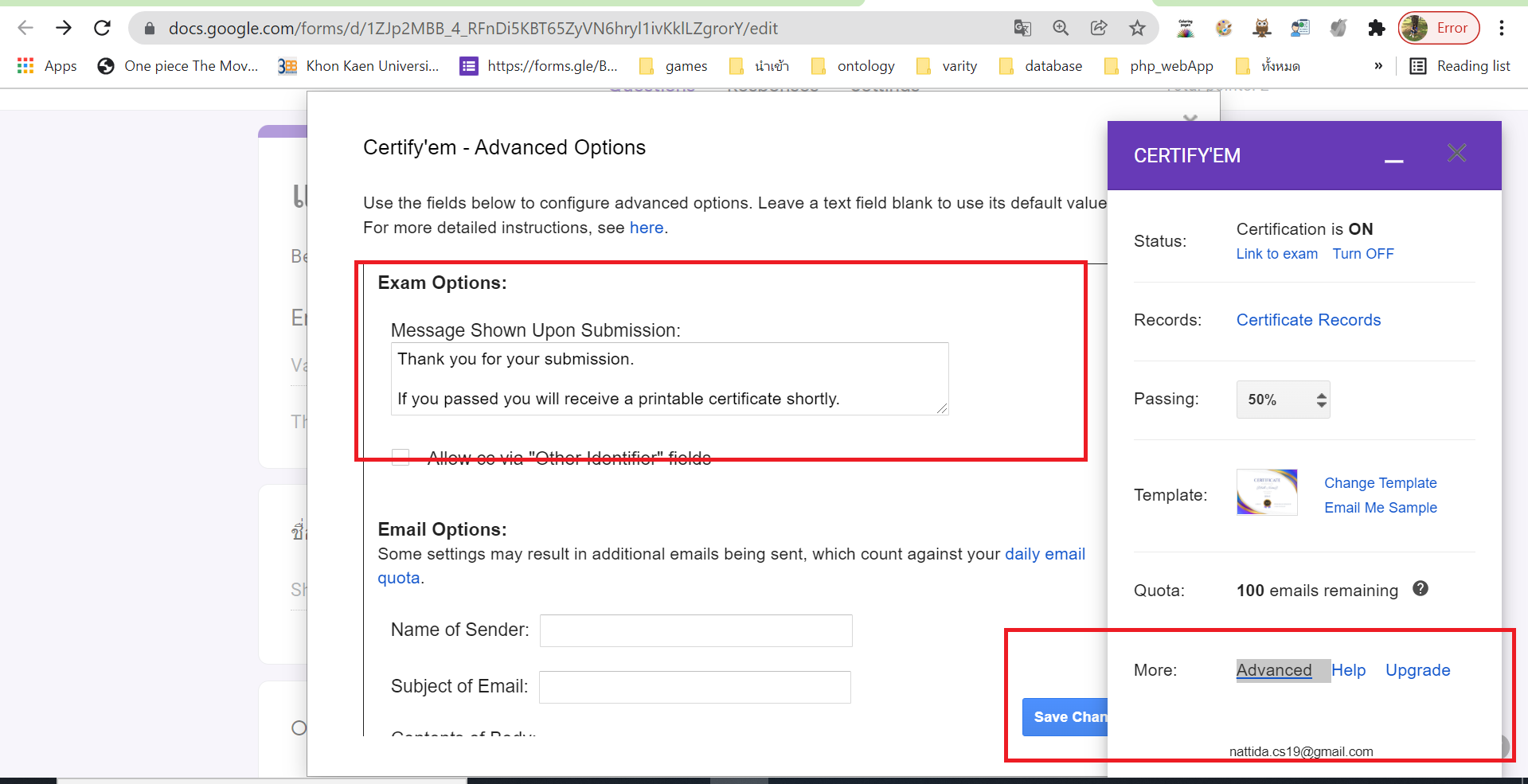Open the Help link
Image resolution: width=1528 pixels, height=784 pixels.
pos(1348,670)
